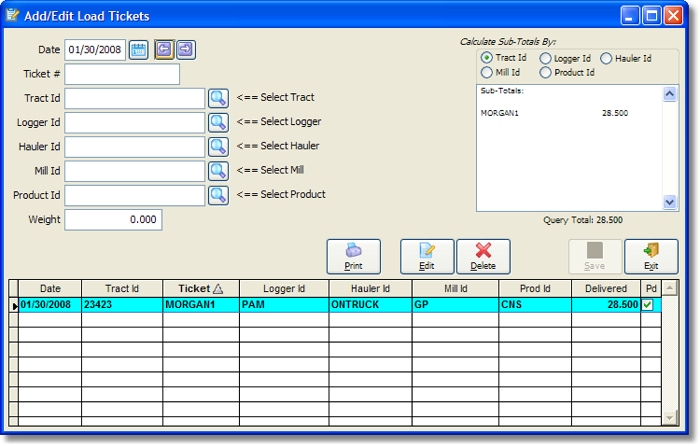
Task: Select Hauler Id sub-total radio button
Action: [606, 58]
